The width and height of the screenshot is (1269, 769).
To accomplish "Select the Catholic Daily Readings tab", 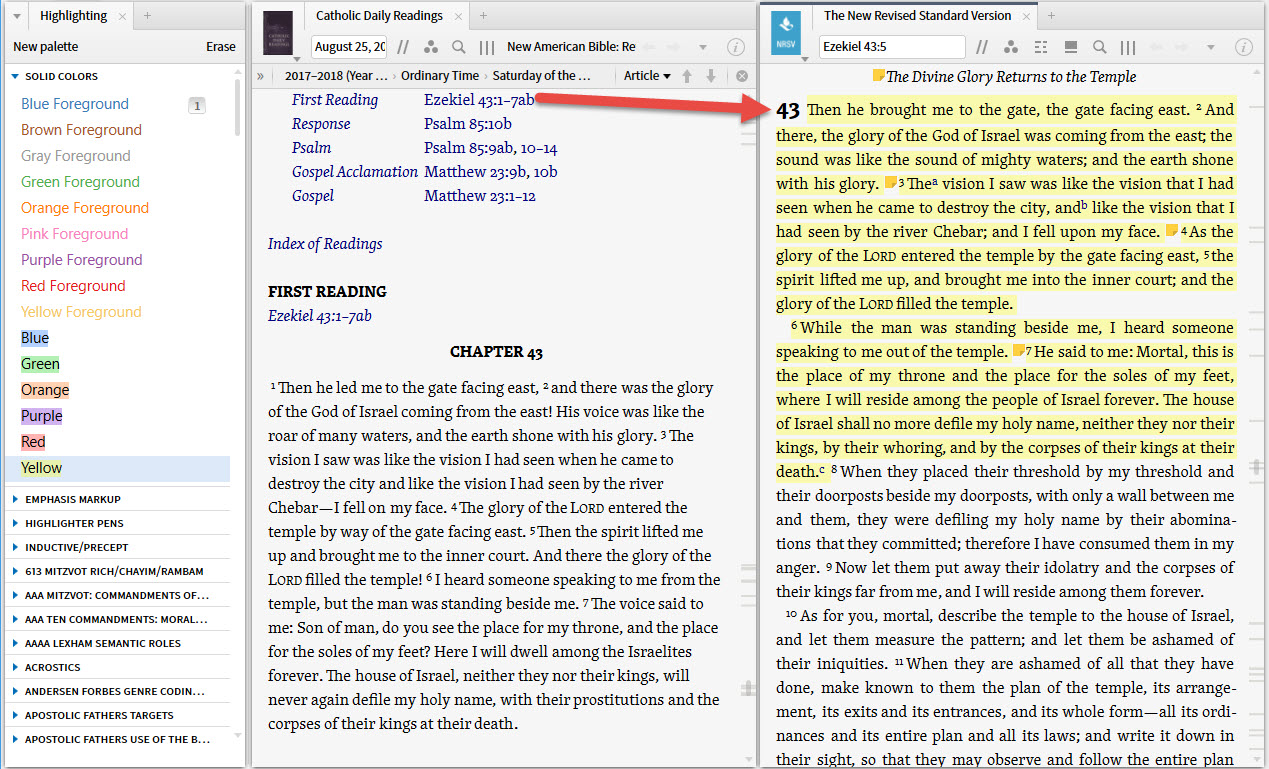I will [379, 15].
